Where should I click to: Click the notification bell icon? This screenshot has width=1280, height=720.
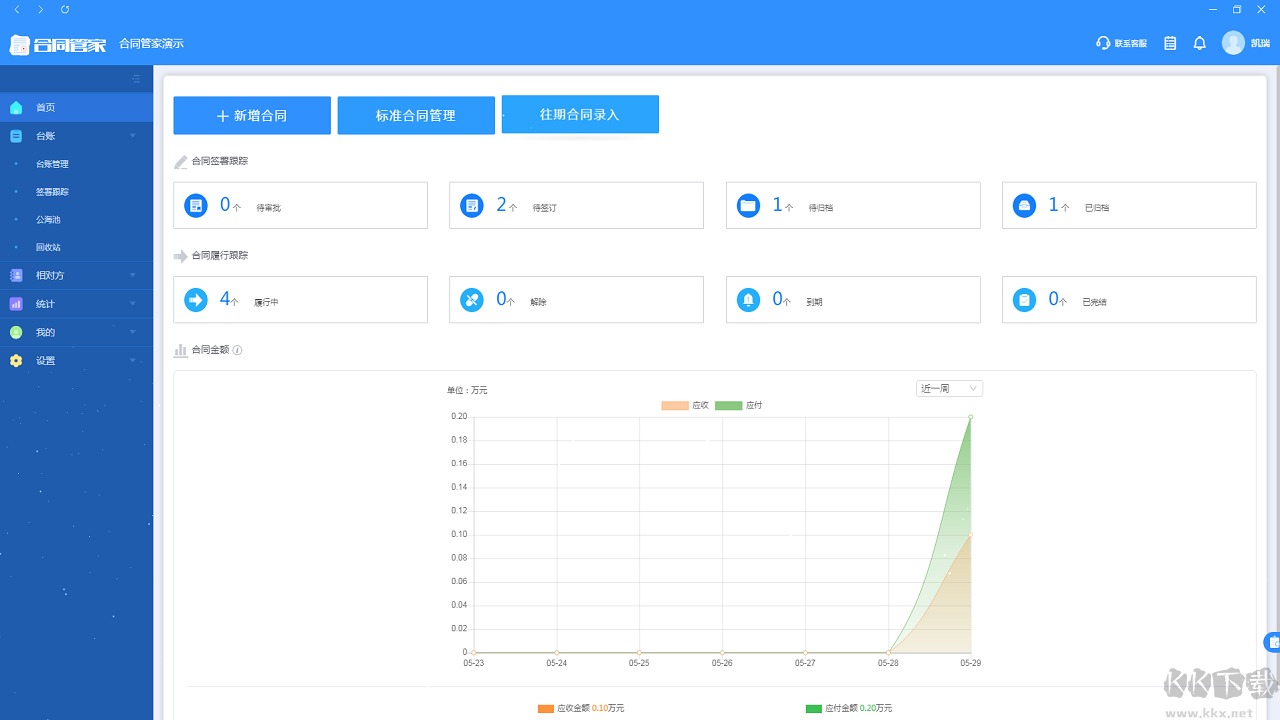1199,43
